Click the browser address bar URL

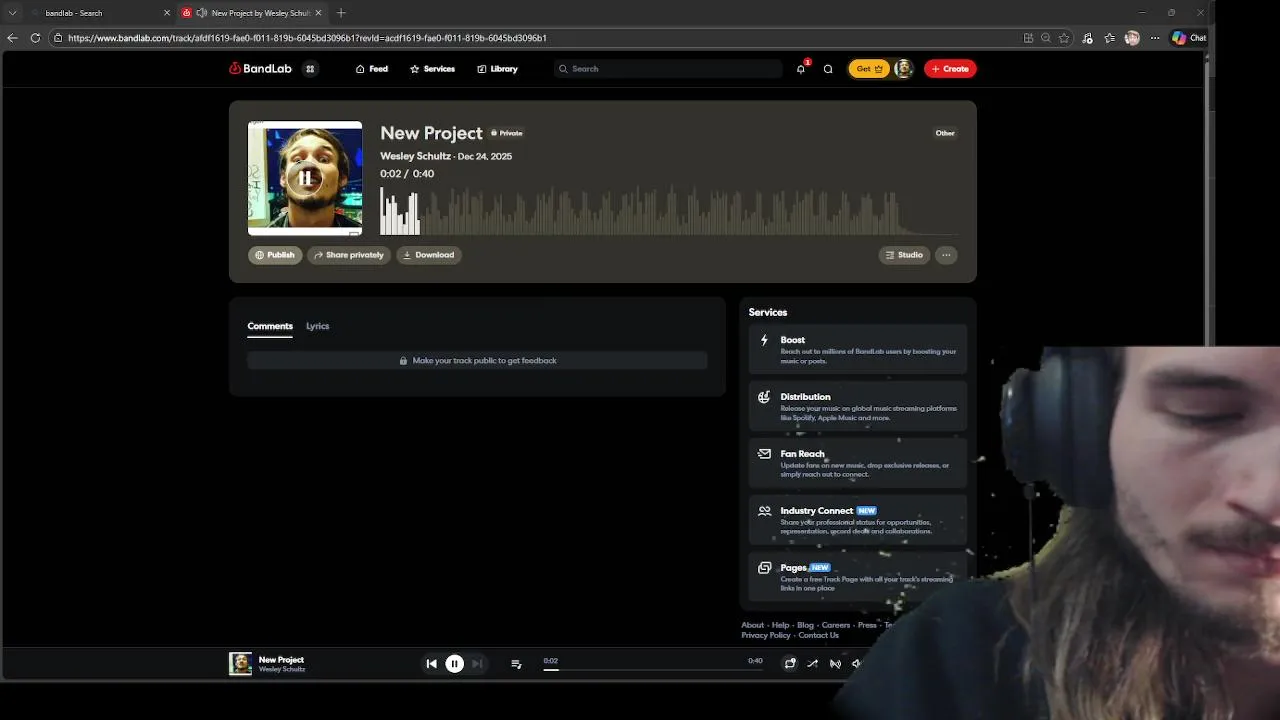[x=307, y=38]
